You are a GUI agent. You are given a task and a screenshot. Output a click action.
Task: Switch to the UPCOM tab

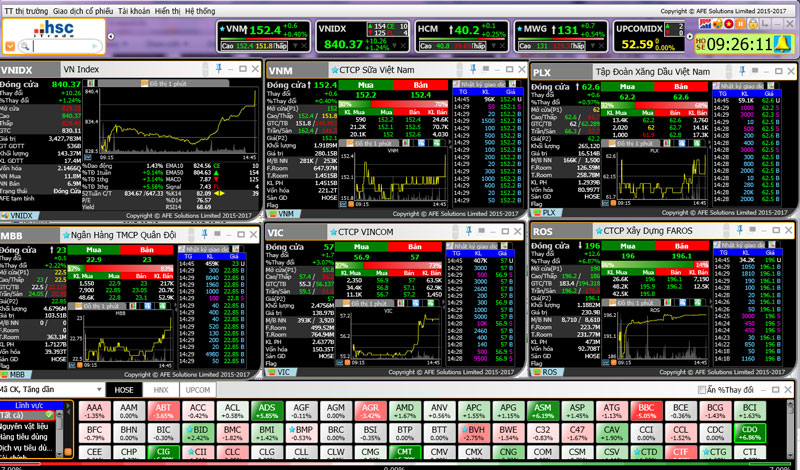coord(198,390)
